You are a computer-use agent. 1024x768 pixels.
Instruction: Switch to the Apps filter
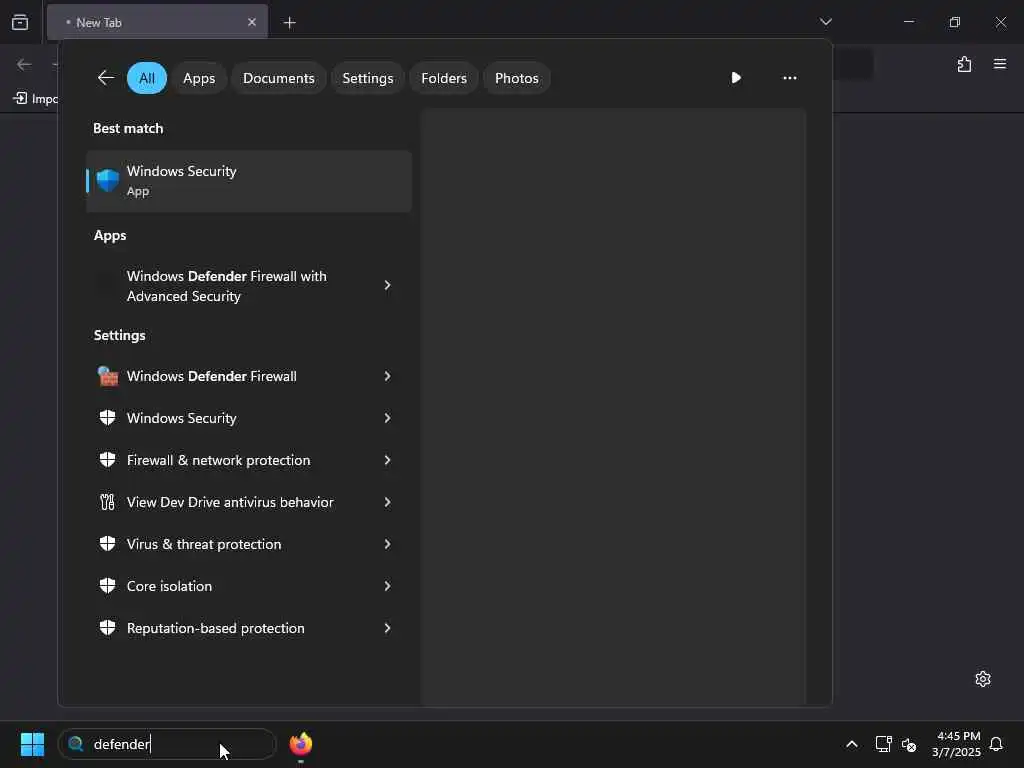pos(199,78)
